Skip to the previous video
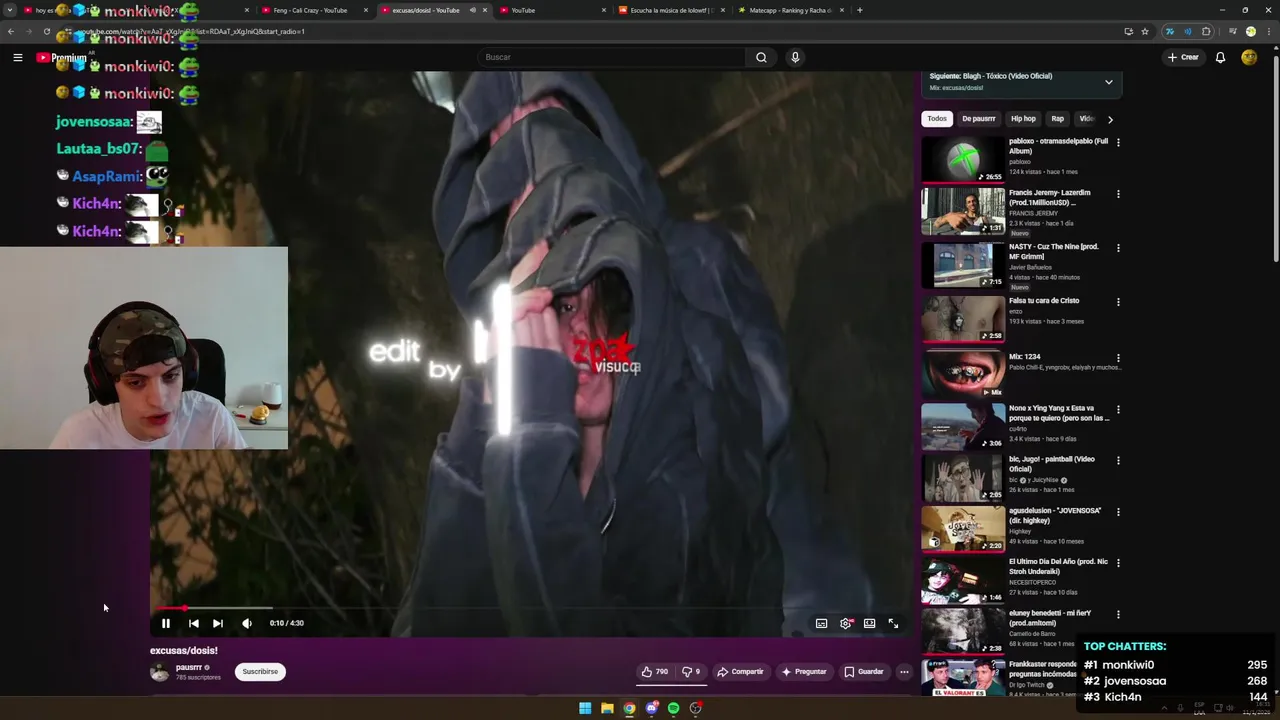This screenshot has width=1280, height=720. [x=194, y=623]
